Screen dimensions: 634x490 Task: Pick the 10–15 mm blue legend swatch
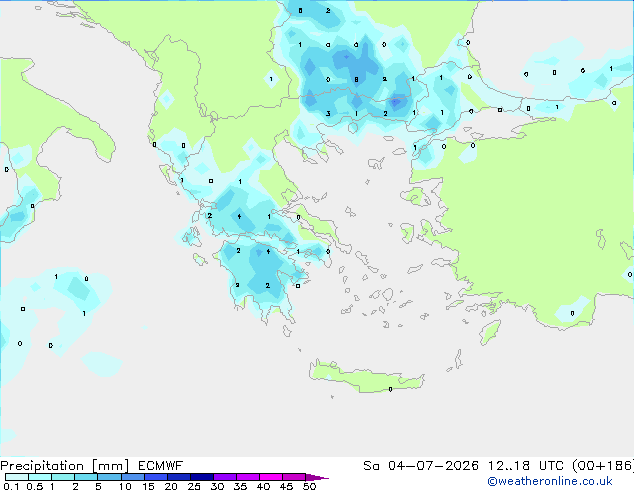coord(132,477)
